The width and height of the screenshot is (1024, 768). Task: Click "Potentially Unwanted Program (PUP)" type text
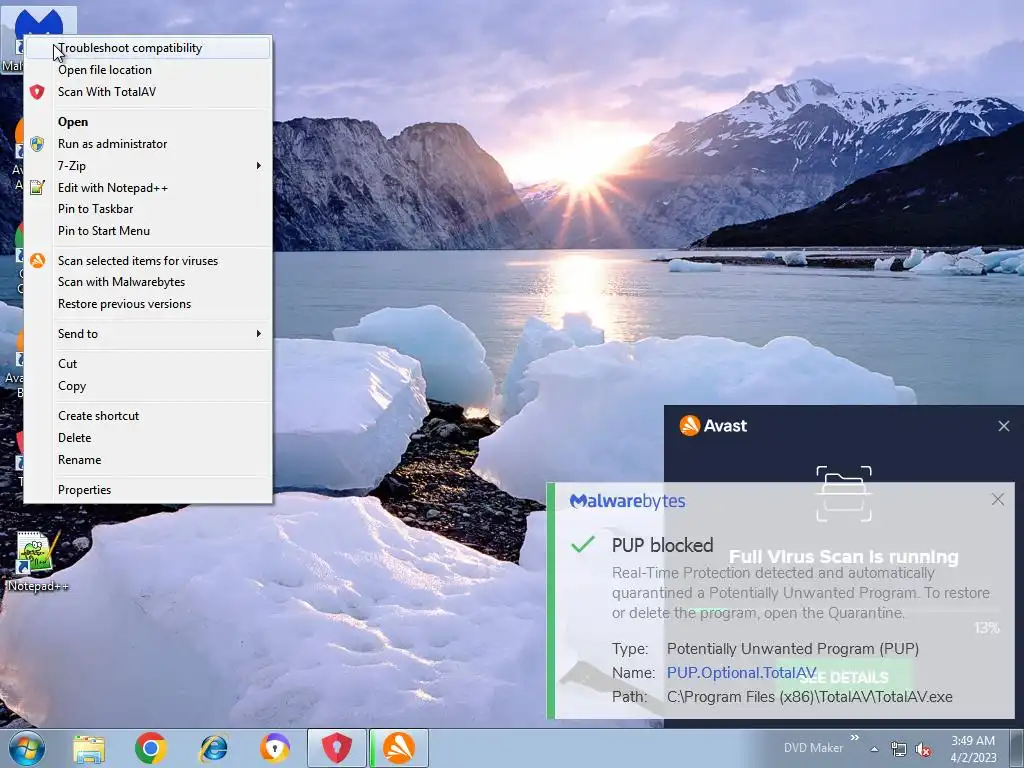(793, 649)
